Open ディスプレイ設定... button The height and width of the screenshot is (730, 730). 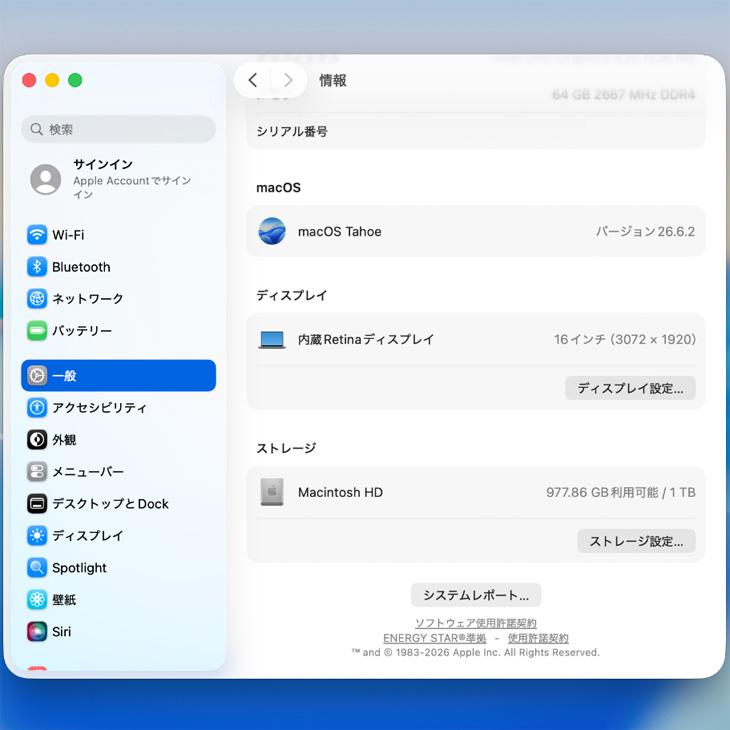click(630, 388)
